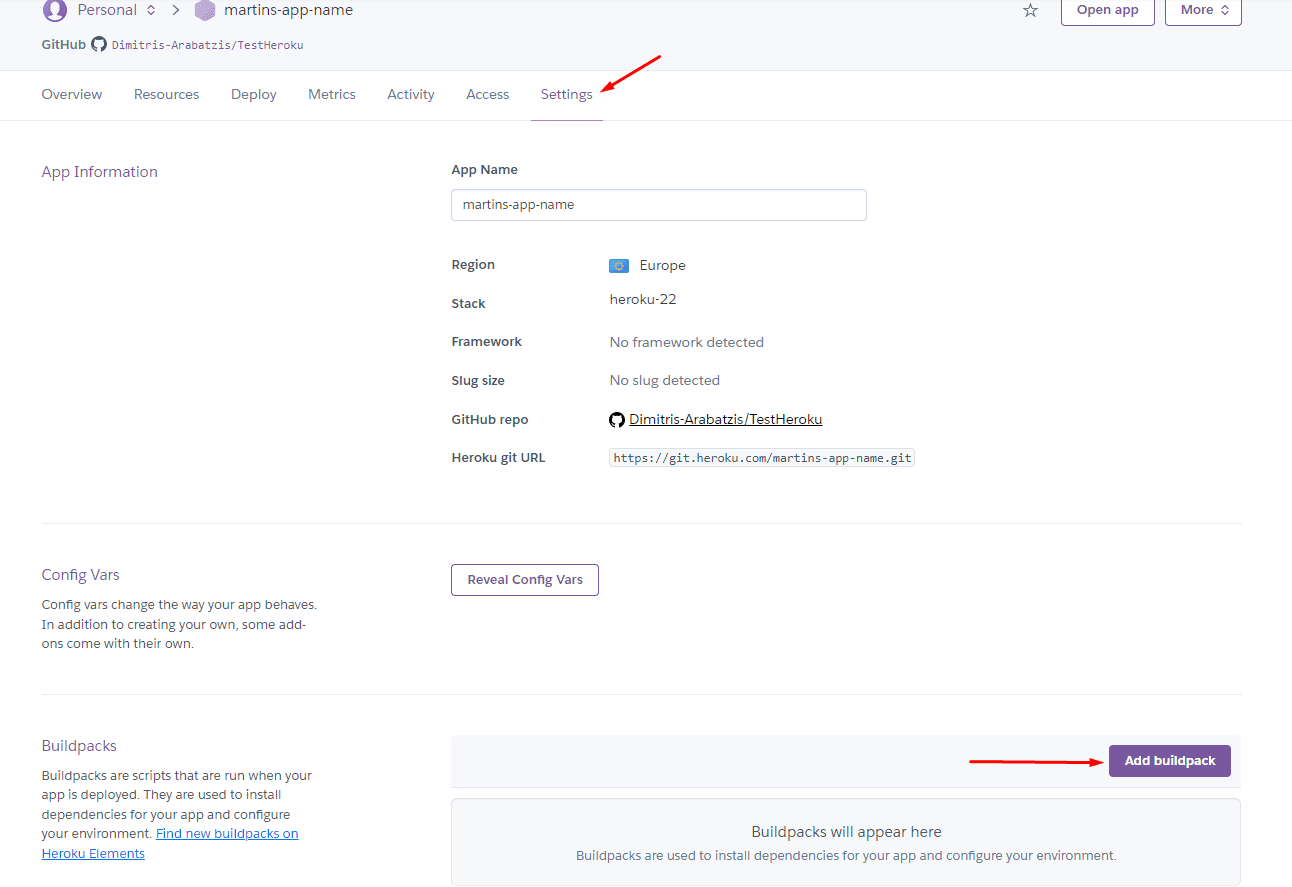This screenshot has height=887, width=1292.
Task: Click the No slug detected value
Action: point(665,380)
